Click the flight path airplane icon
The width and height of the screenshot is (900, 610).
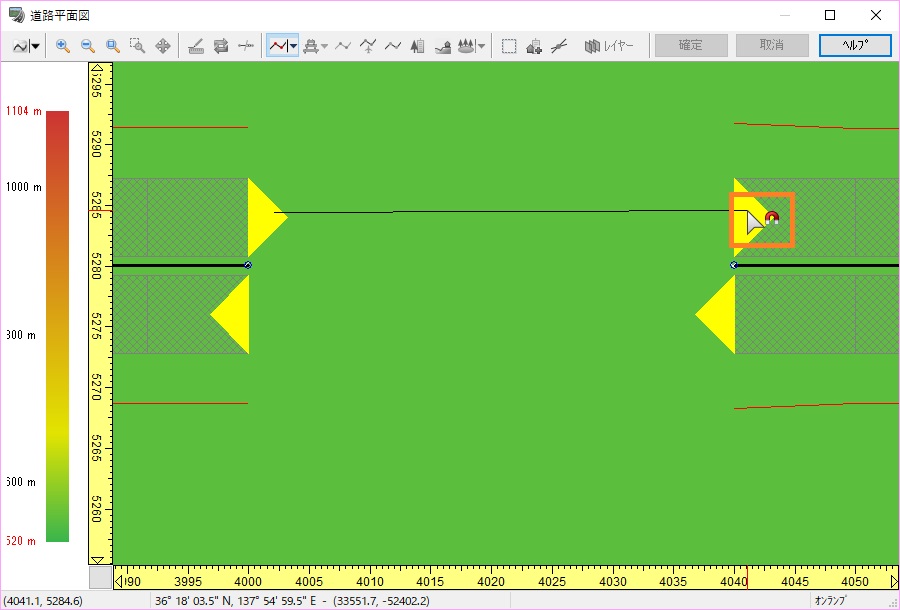point(368,46)
